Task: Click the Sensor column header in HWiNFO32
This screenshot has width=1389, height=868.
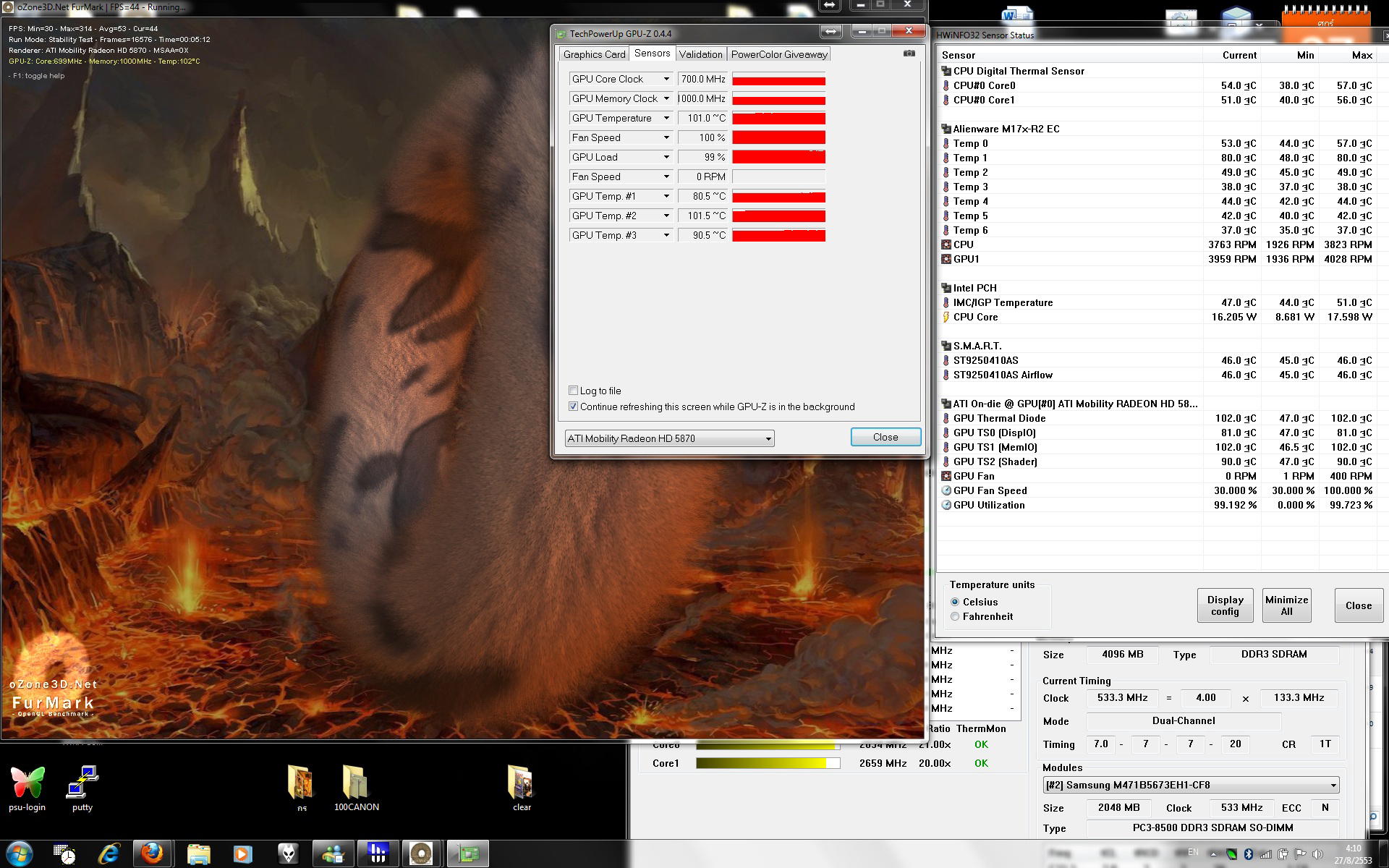Action: tap(1071, 55)
